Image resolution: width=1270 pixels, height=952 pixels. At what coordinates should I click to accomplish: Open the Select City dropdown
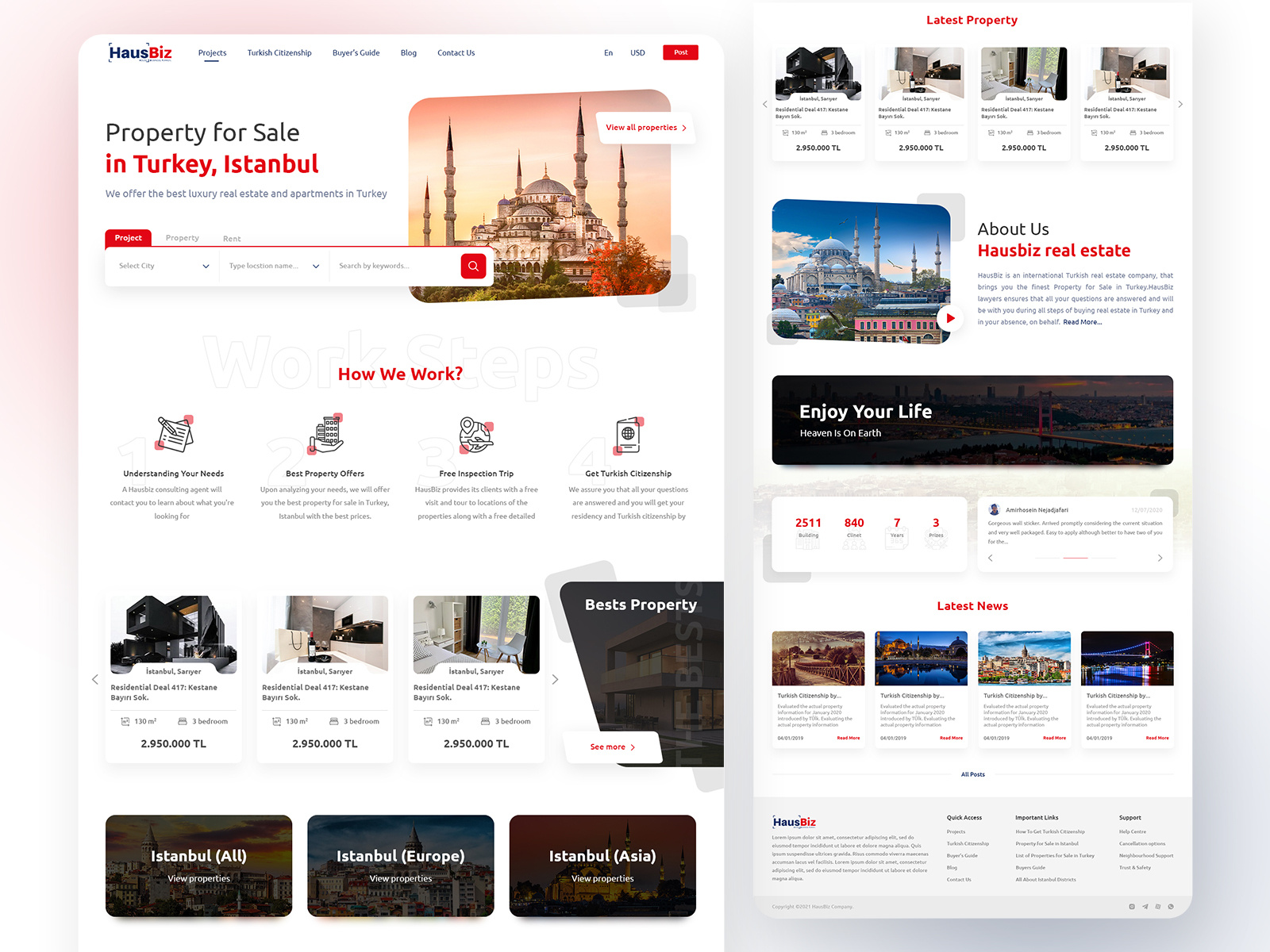coord(164,266)
